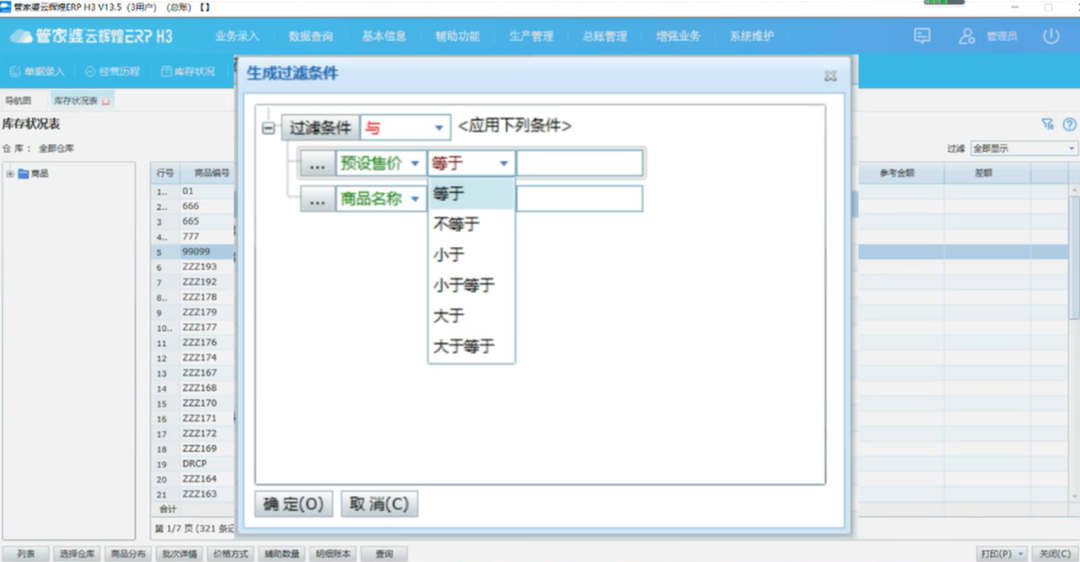Open the 等于 comparison operator dropdown
The width and height of the screenshot is (1080, 562).
tap(503, 164)
